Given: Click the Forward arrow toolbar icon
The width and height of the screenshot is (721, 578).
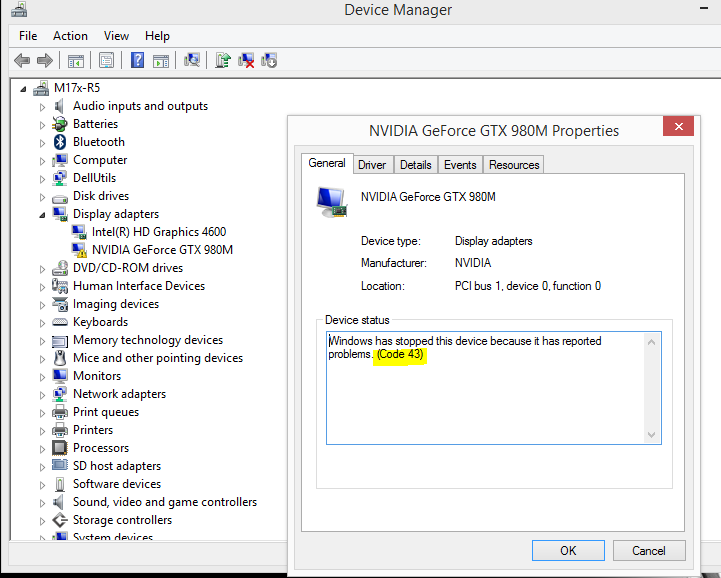Looking at the screenshot, I should 45,60.
